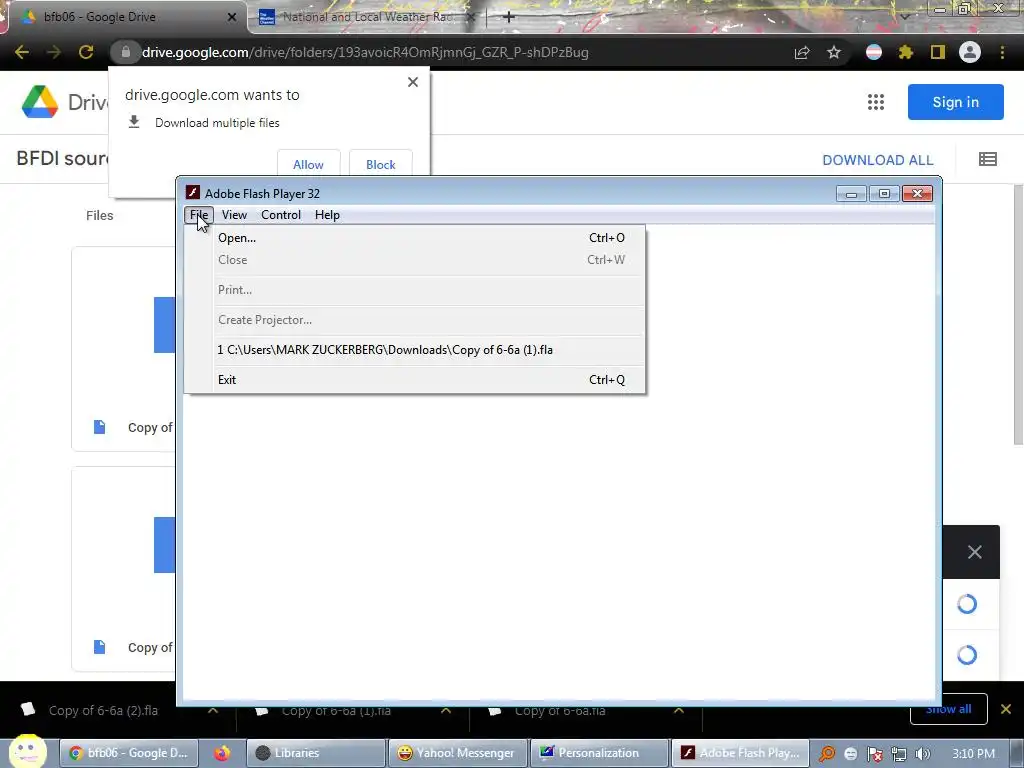
Task: Click DOWNLOAD ALL in Google Drive
Action: pos(878,160)
